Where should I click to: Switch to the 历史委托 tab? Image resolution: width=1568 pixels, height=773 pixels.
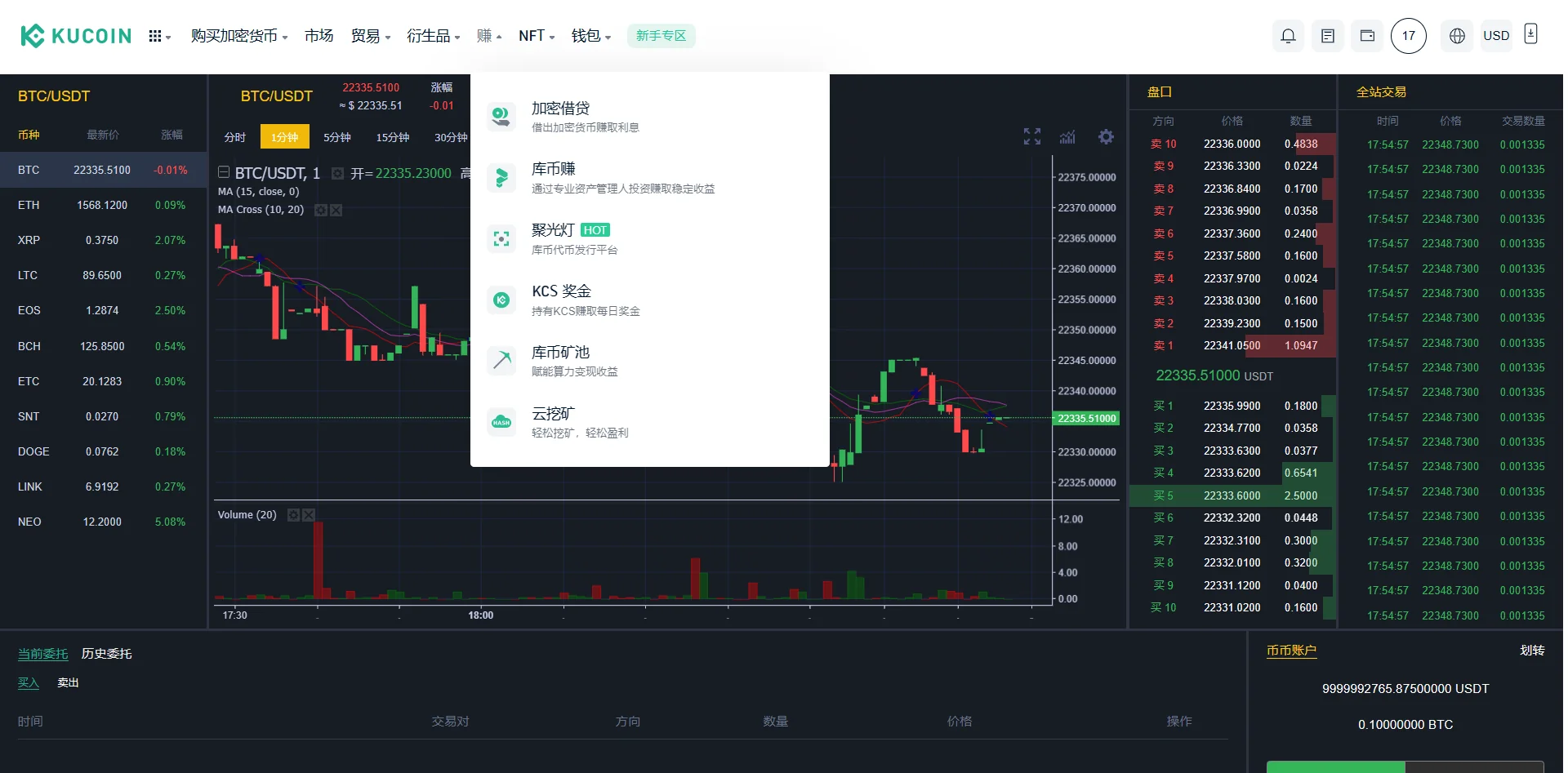click(106, 654)
